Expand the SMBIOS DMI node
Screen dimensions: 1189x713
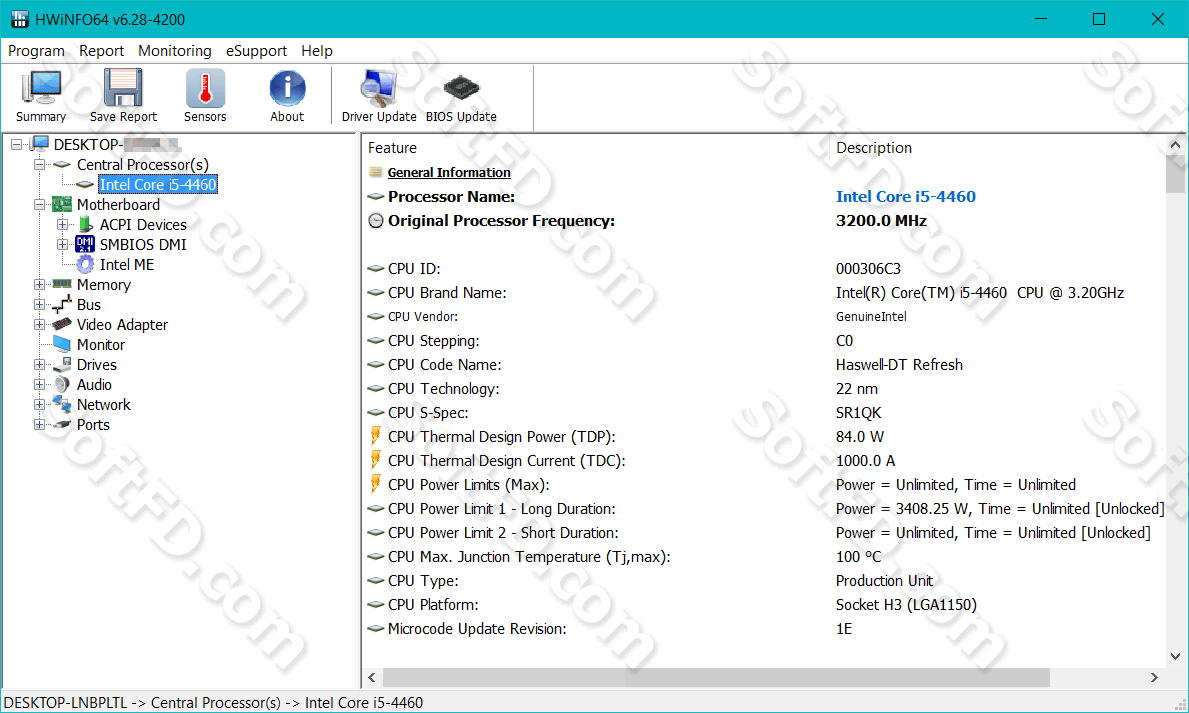click(63, 244)
